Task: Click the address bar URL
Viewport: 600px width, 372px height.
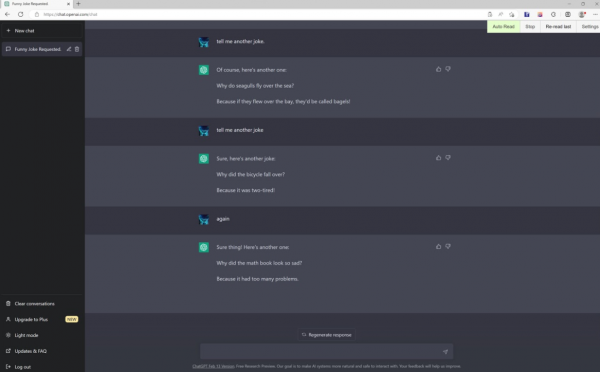Action: point(70,15)
